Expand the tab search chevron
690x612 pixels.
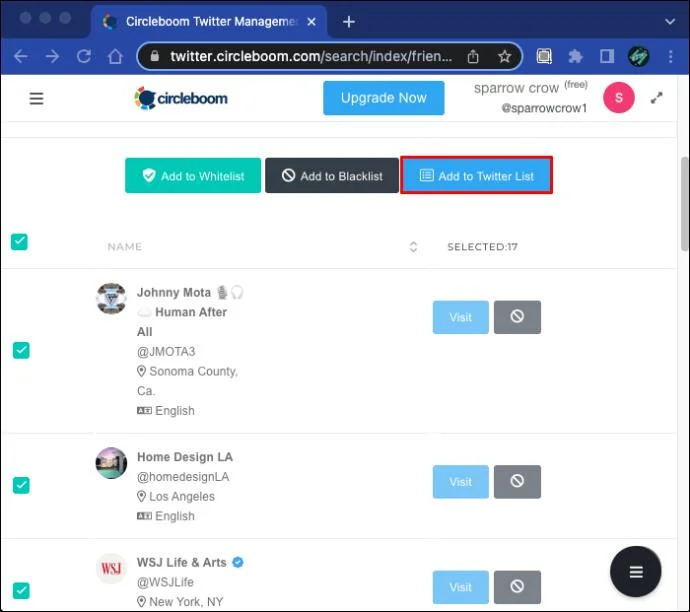click(670, 22)
